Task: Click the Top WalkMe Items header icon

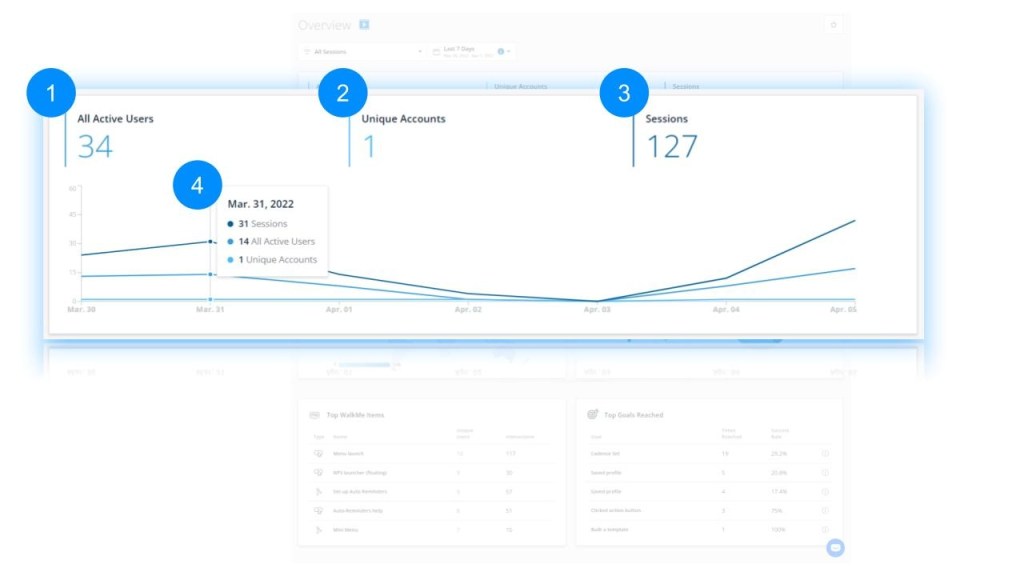Action: coord(315,414)
